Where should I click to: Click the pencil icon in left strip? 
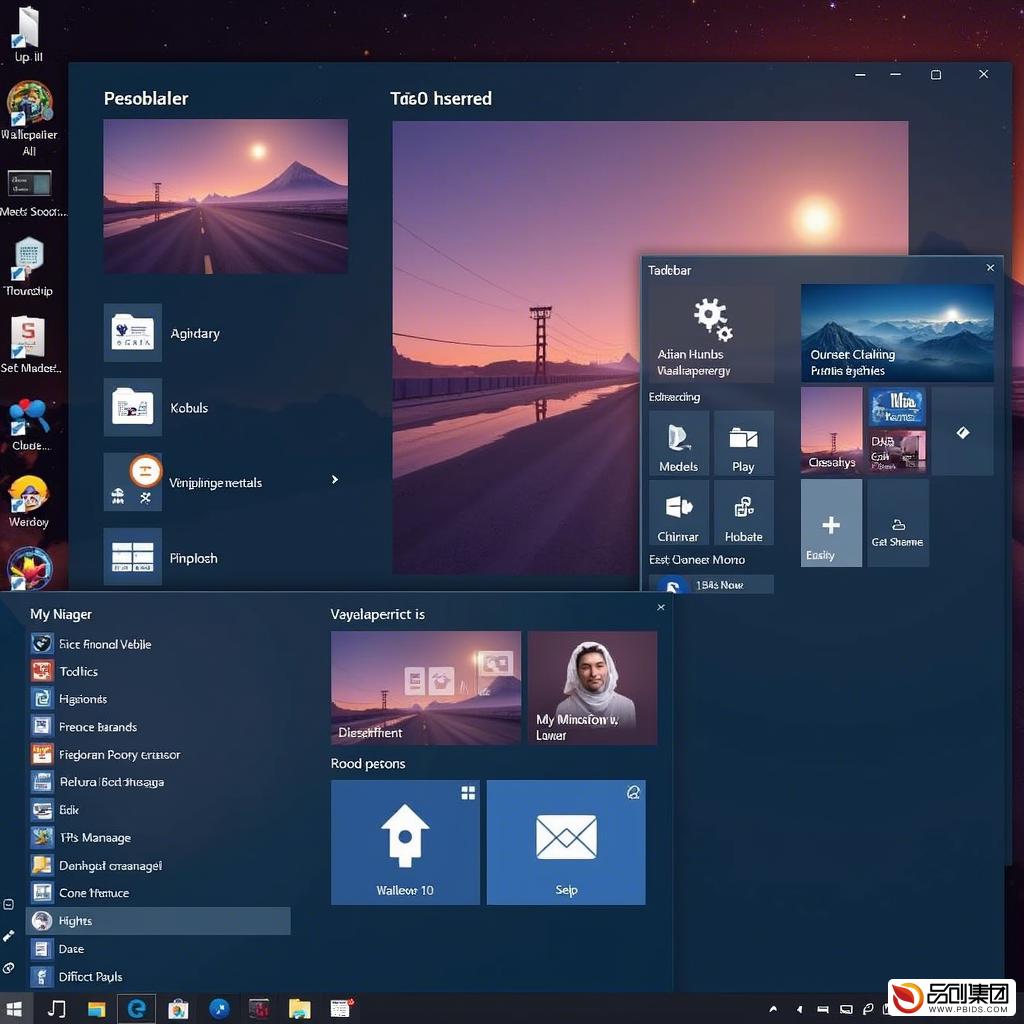coord(8,936)
